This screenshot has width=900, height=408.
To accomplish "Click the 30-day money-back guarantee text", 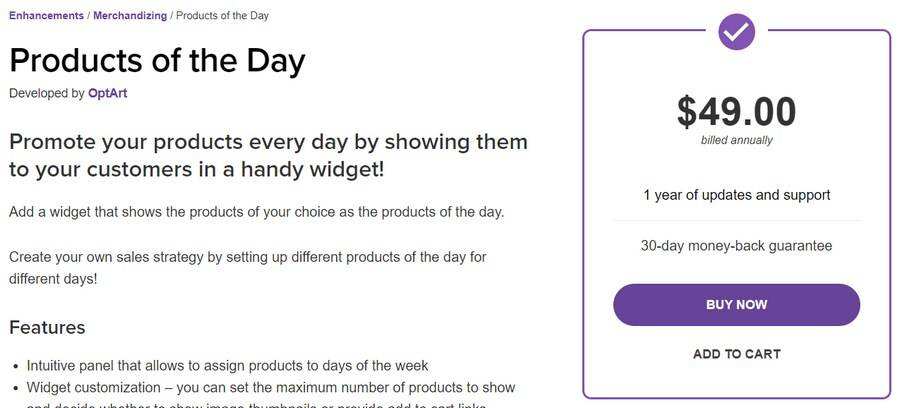I will click(x=736, y=245).
